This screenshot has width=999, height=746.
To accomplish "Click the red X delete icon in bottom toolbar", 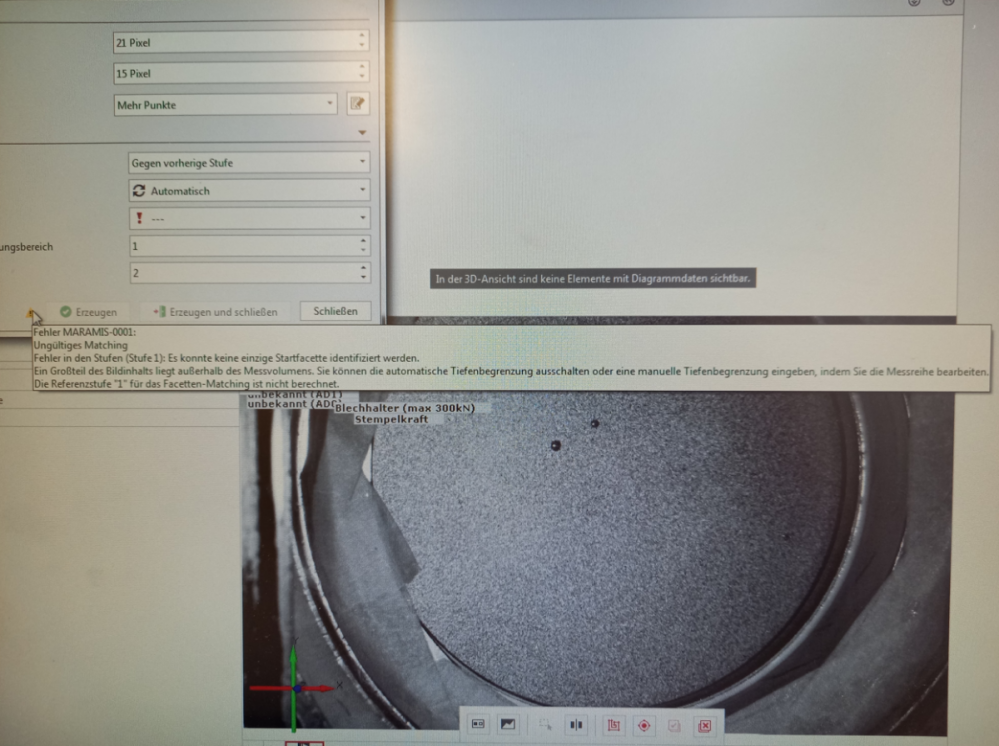I will pyautogui.click(x=704, y=724).
